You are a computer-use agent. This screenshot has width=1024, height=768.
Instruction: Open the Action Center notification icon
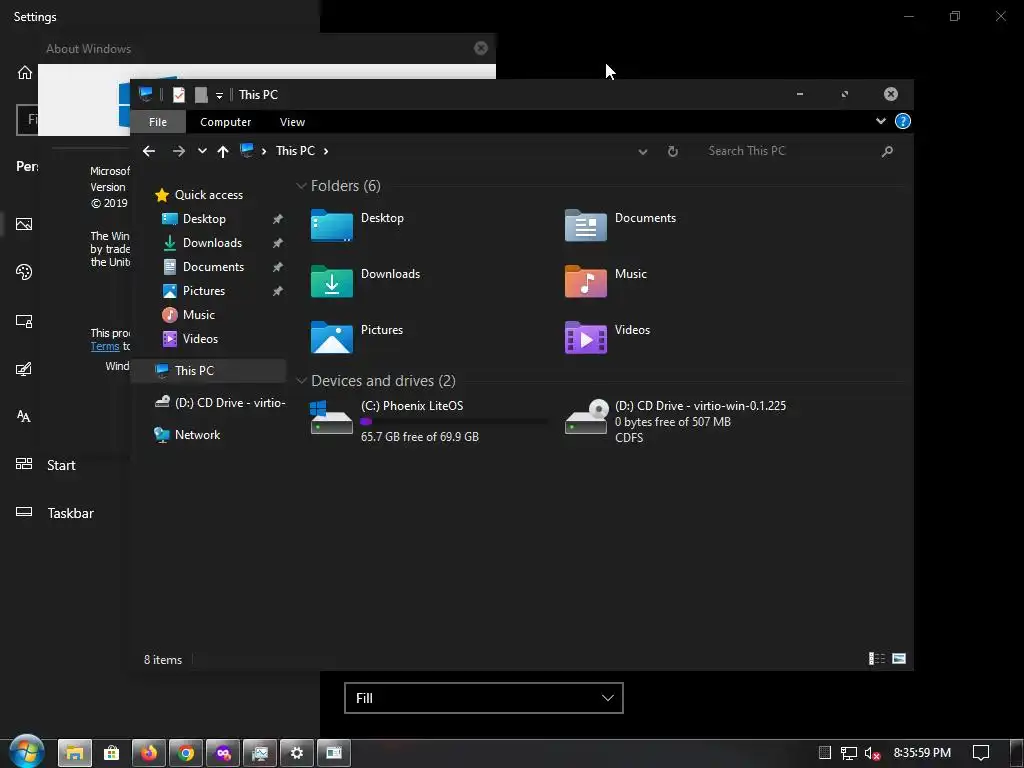tap(981, 753)
